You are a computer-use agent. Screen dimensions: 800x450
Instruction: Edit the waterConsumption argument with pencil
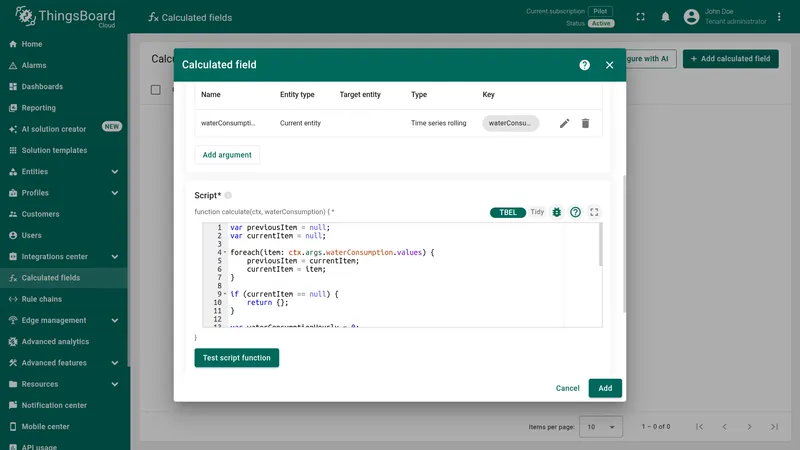click(x=564, y=123)
